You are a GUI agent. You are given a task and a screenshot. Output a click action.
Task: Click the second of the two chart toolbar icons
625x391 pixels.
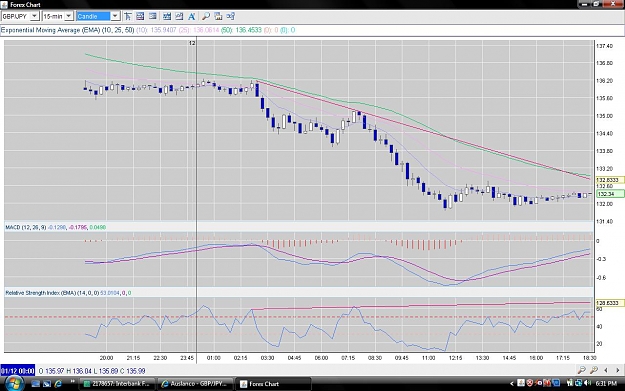tap(179, 16)
